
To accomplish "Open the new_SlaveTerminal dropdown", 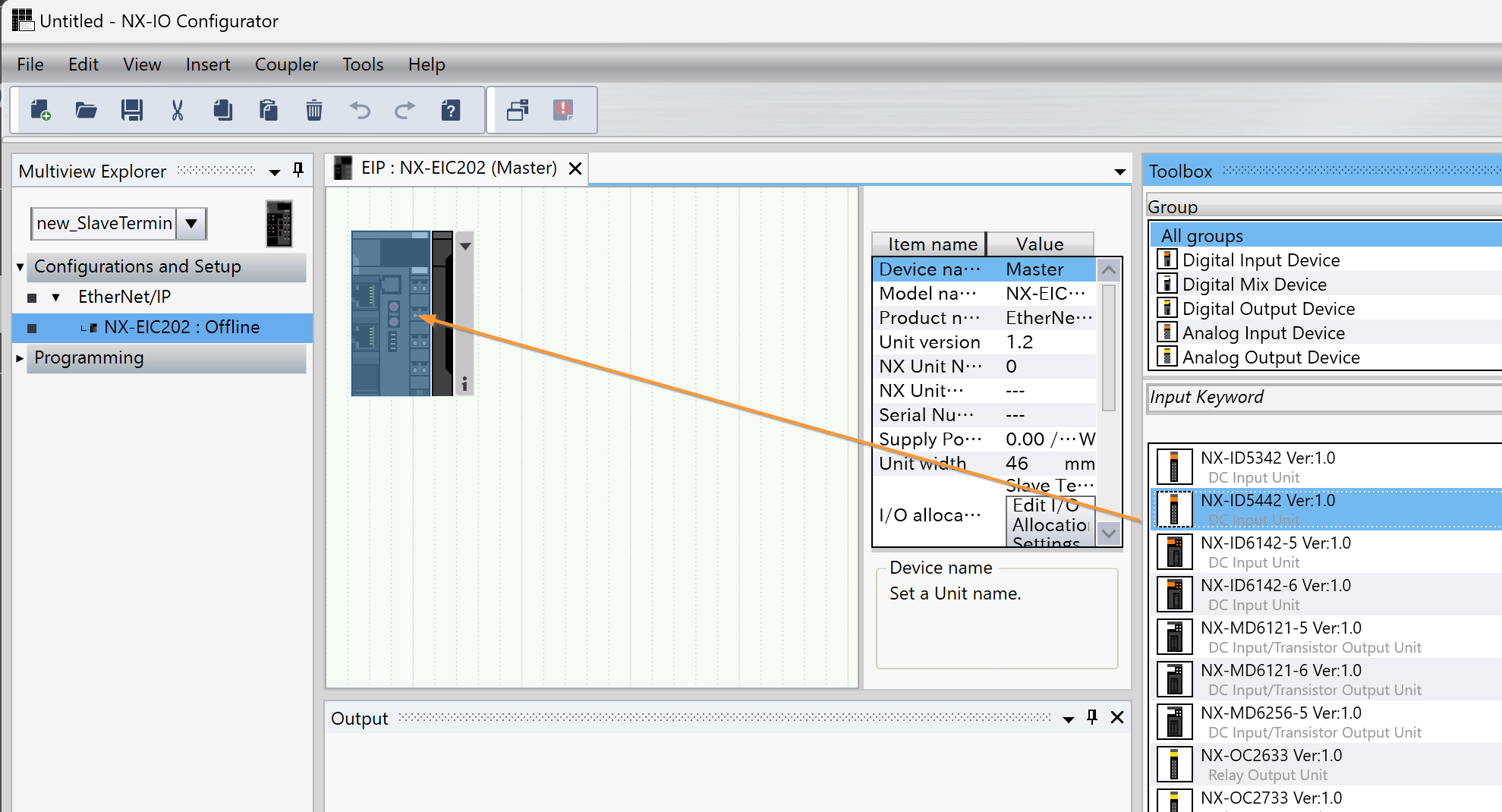I will coord(192,223).
